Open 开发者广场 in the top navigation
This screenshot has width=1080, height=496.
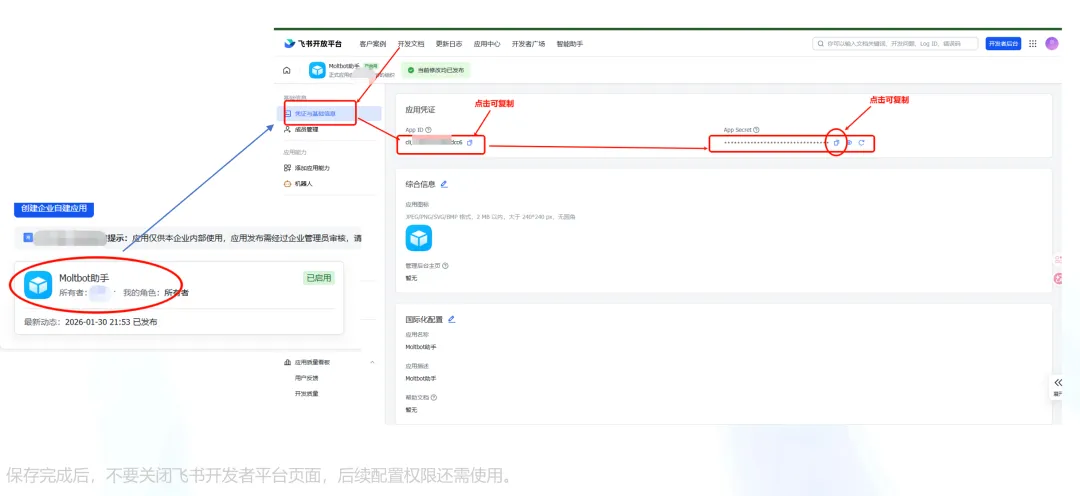pos(528,43)
